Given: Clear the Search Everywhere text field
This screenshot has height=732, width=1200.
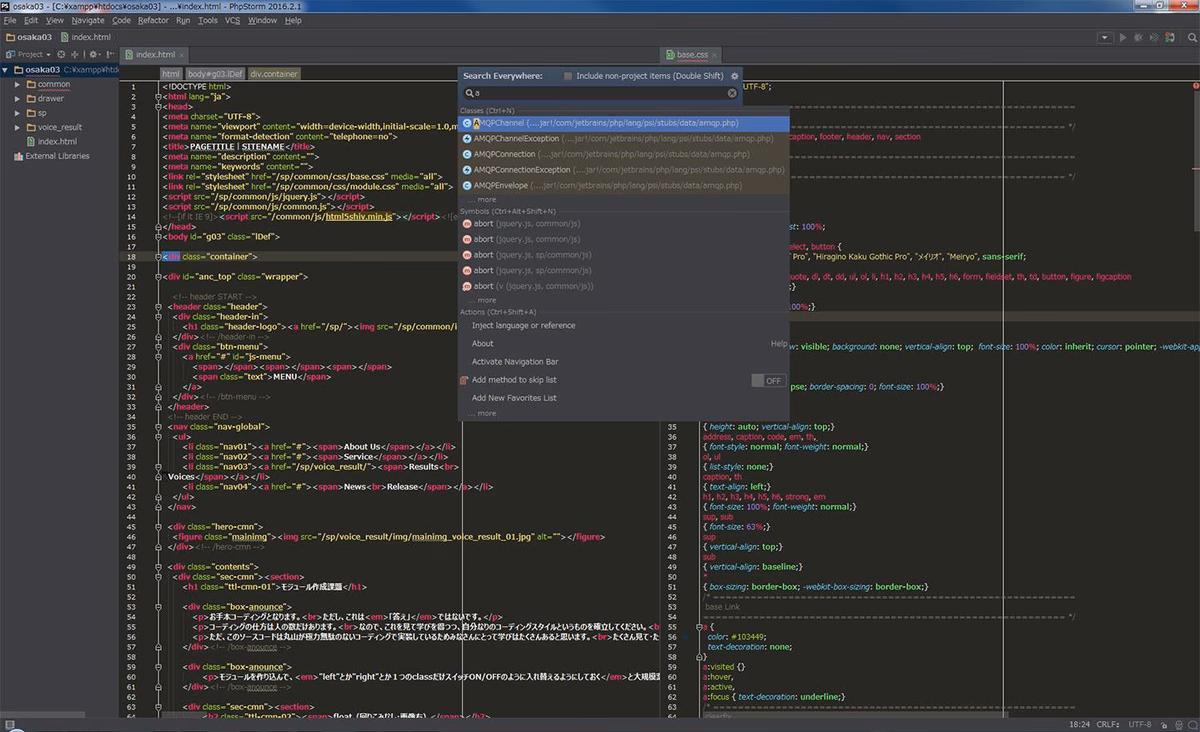Looking at the screenshot, I should 732,93.
